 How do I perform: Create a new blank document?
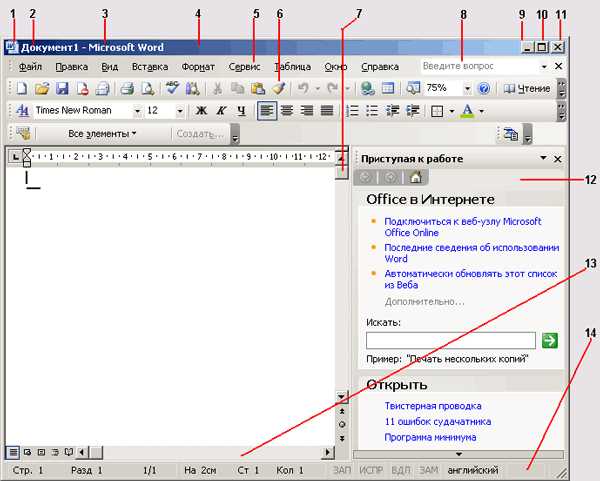22,89
